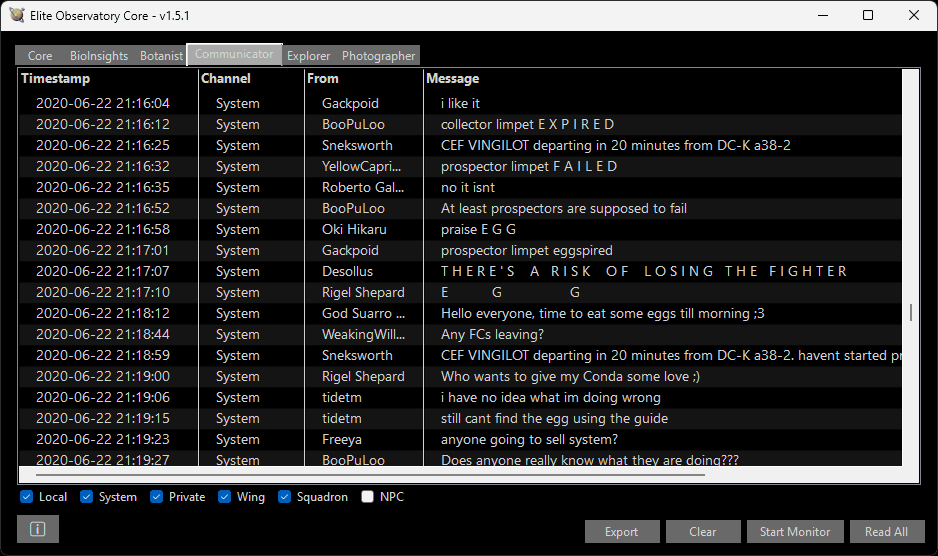The width and height of the screenshot is (938, 556).
Task: Open the Photographer tab
Action: (378, 56)
